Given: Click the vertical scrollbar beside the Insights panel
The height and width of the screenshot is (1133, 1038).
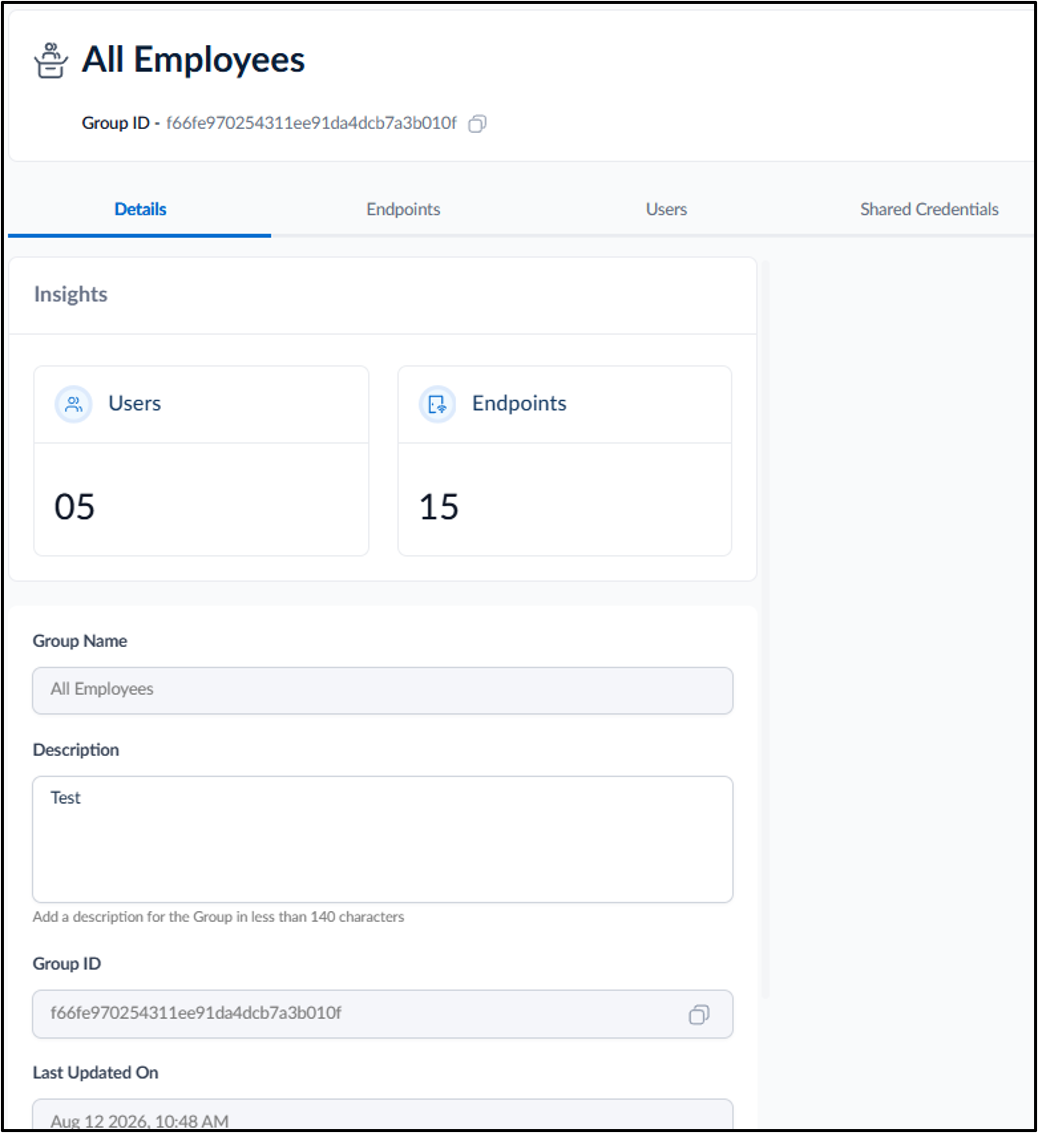Looking at the screenshot, I should 766,629.
